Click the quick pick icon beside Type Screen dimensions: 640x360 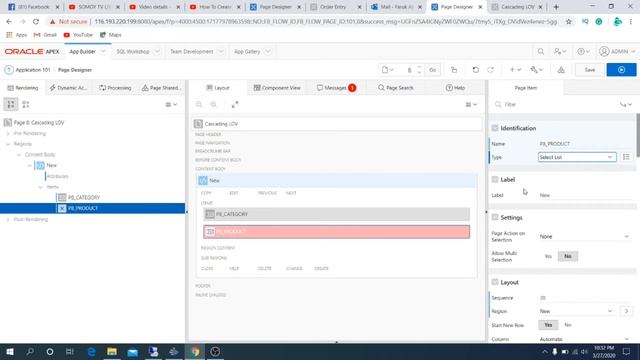click(x=626, y=157)
